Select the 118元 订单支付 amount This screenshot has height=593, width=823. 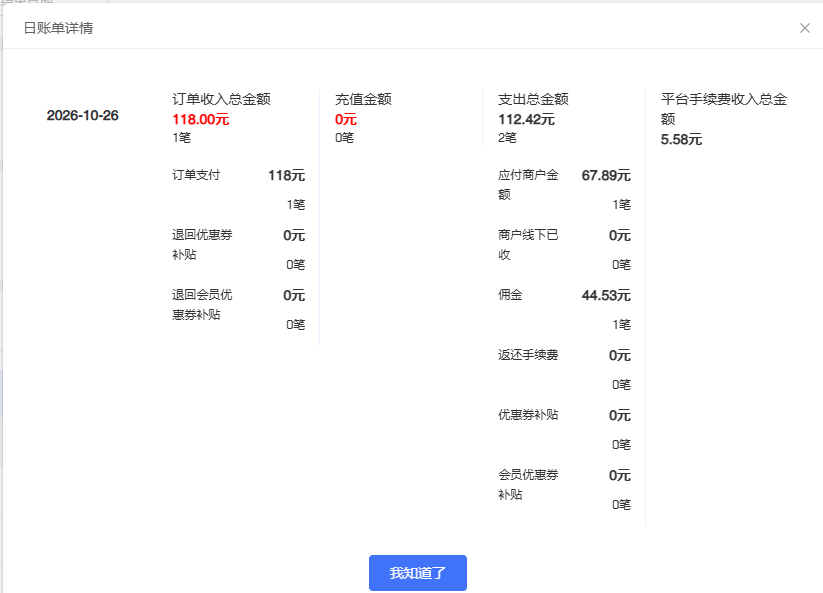(287, 175)
